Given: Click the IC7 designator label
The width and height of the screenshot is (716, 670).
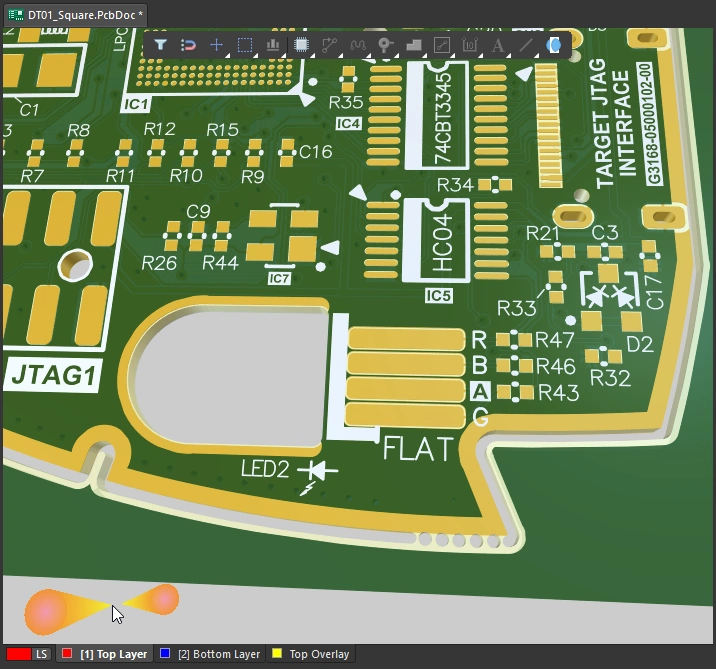Looking at the screenshot, I should (x=279, y=279).
